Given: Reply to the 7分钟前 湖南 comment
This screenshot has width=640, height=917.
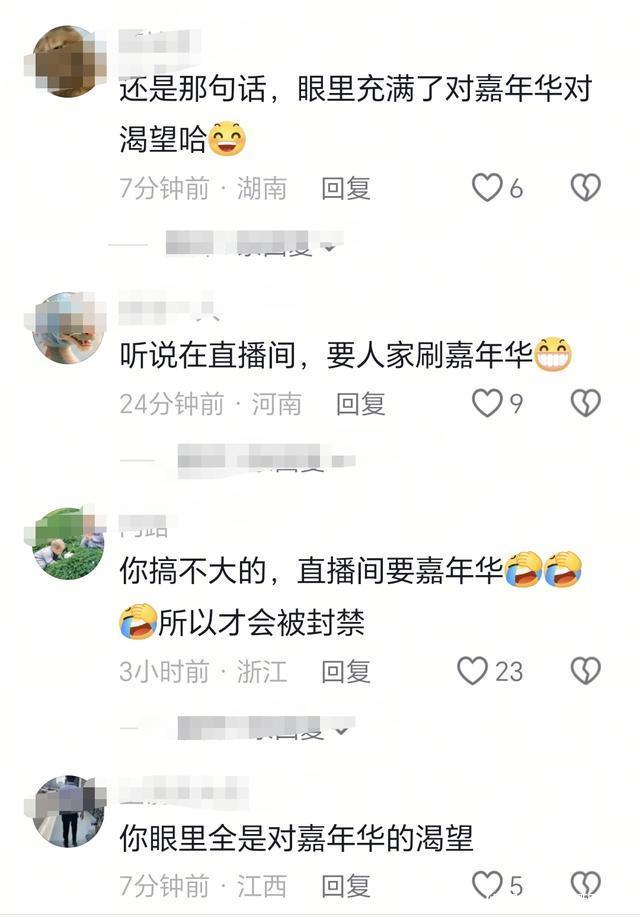Looking at the screenshot, I should pos(346,189).
